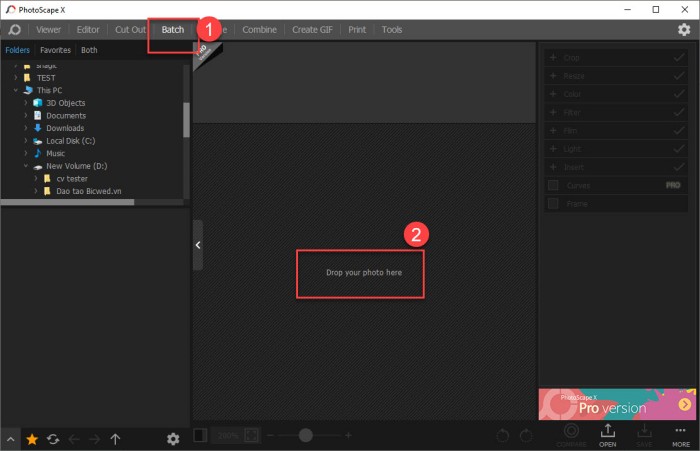The width and height of the screenshot is (700, 451).
Task: Click the 'Drop your photo here' text
Action: pyautogui.click(x=364, y=272)
